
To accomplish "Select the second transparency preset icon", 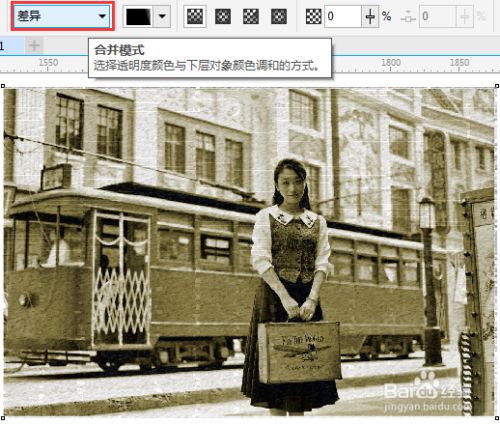I will 223,16.
